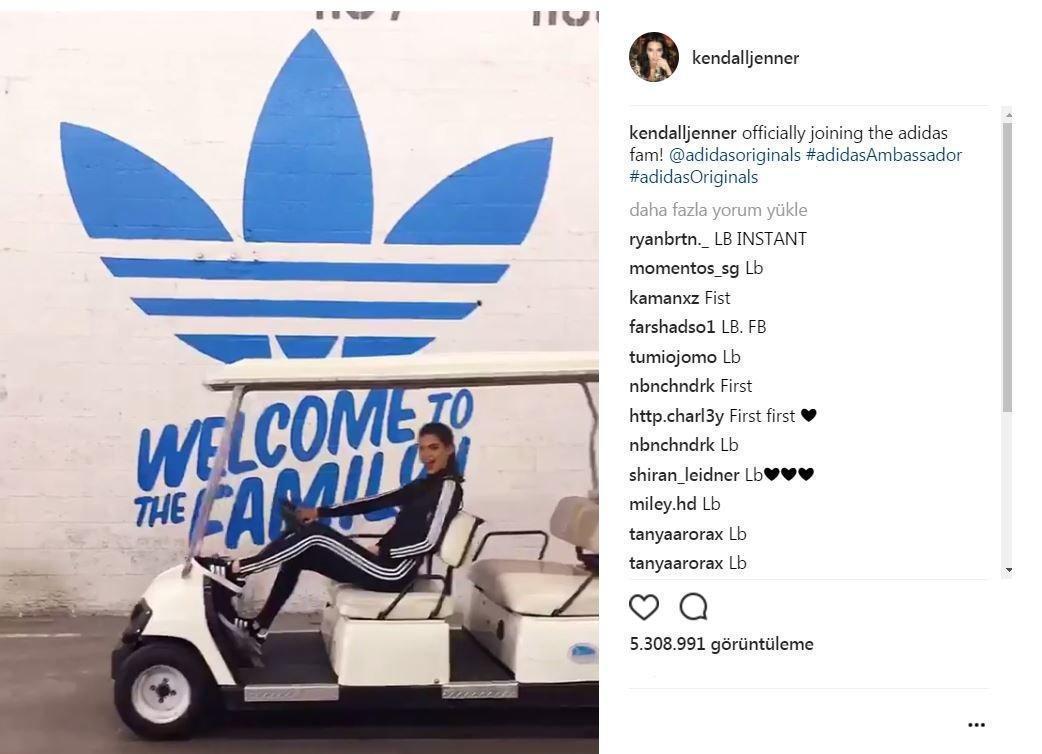This screenshot has width=1042, height=754.
Task: Open the comment bubble icon
Action: [x=693, y=607]
